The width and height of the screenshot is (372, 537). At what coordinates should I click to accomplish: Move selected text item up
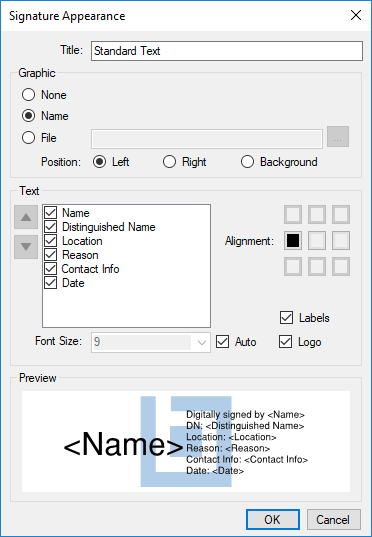26,217
